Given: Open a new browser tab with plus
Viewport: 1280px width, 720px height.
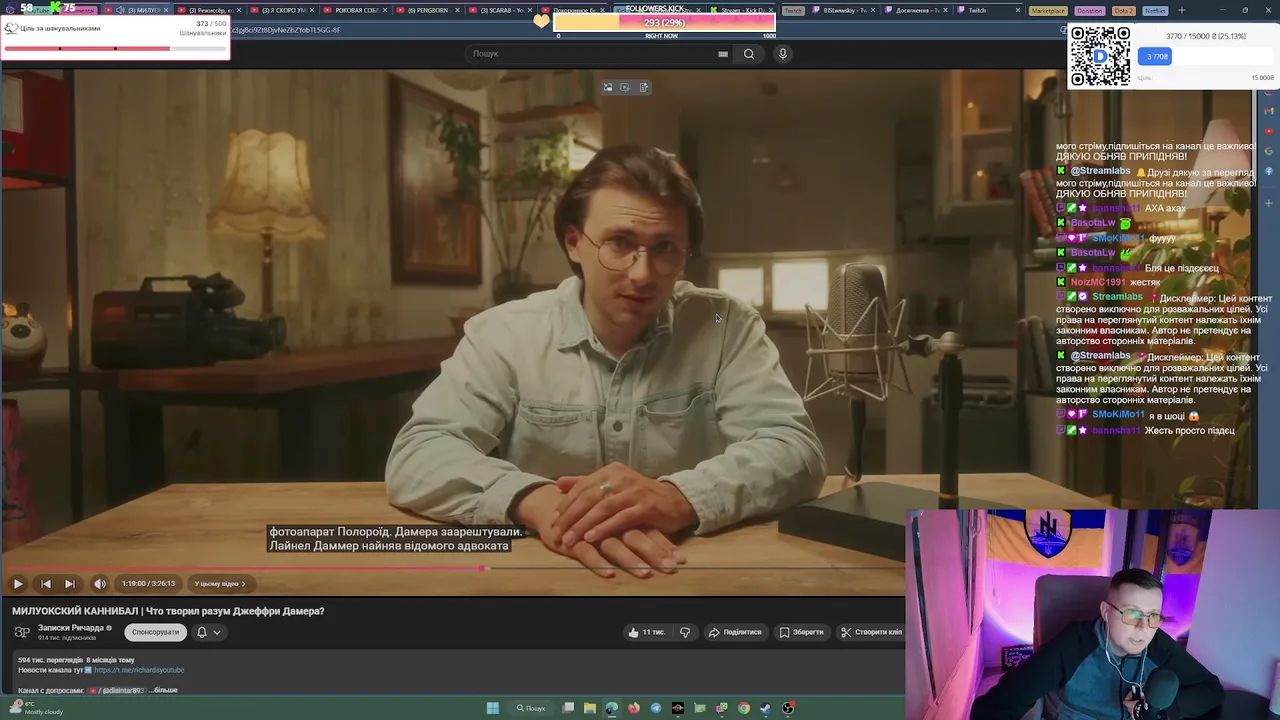Looking at the screenshot, I should 1181,10.
